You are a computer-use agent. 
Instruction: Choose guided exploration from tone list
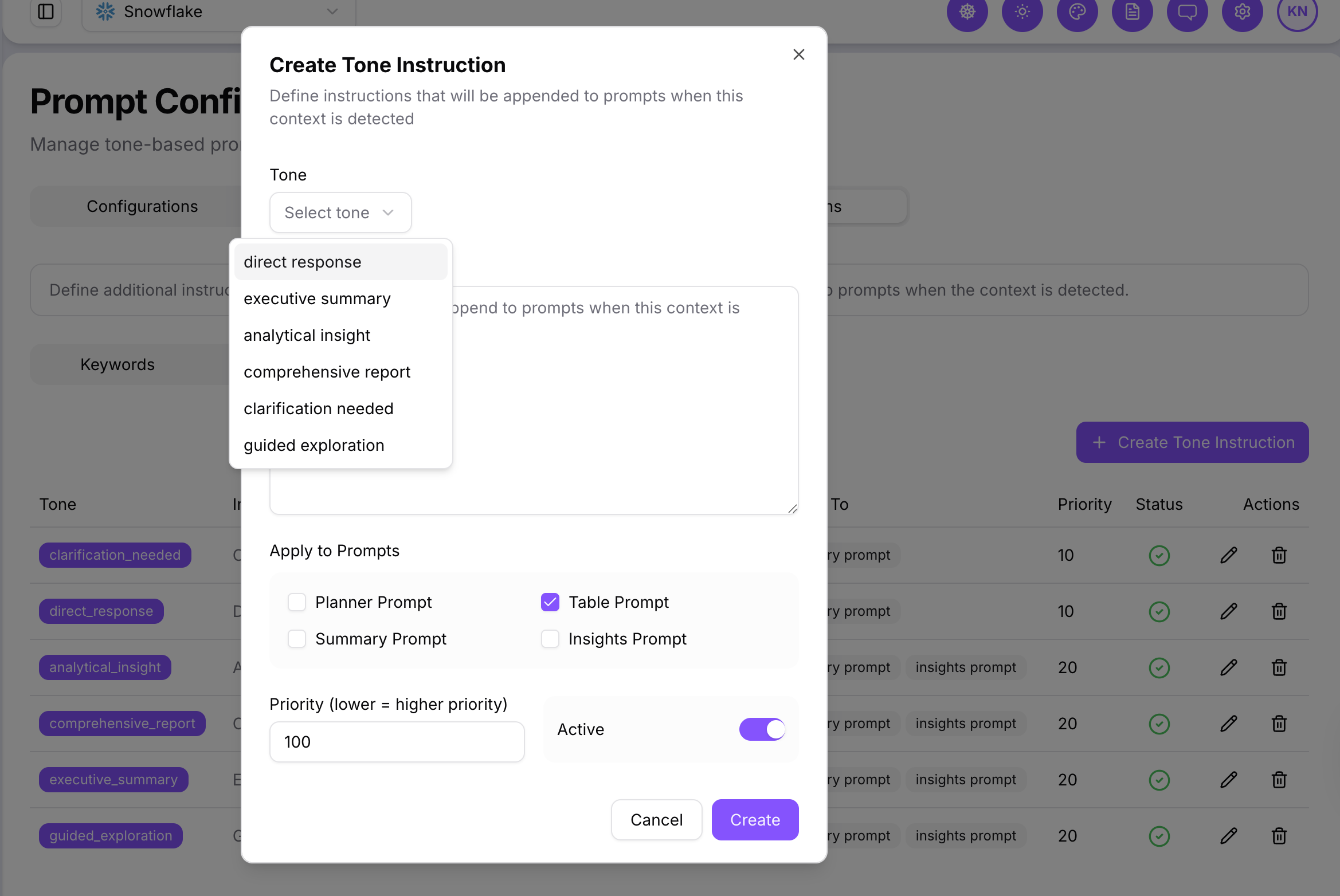pos(314,445)
